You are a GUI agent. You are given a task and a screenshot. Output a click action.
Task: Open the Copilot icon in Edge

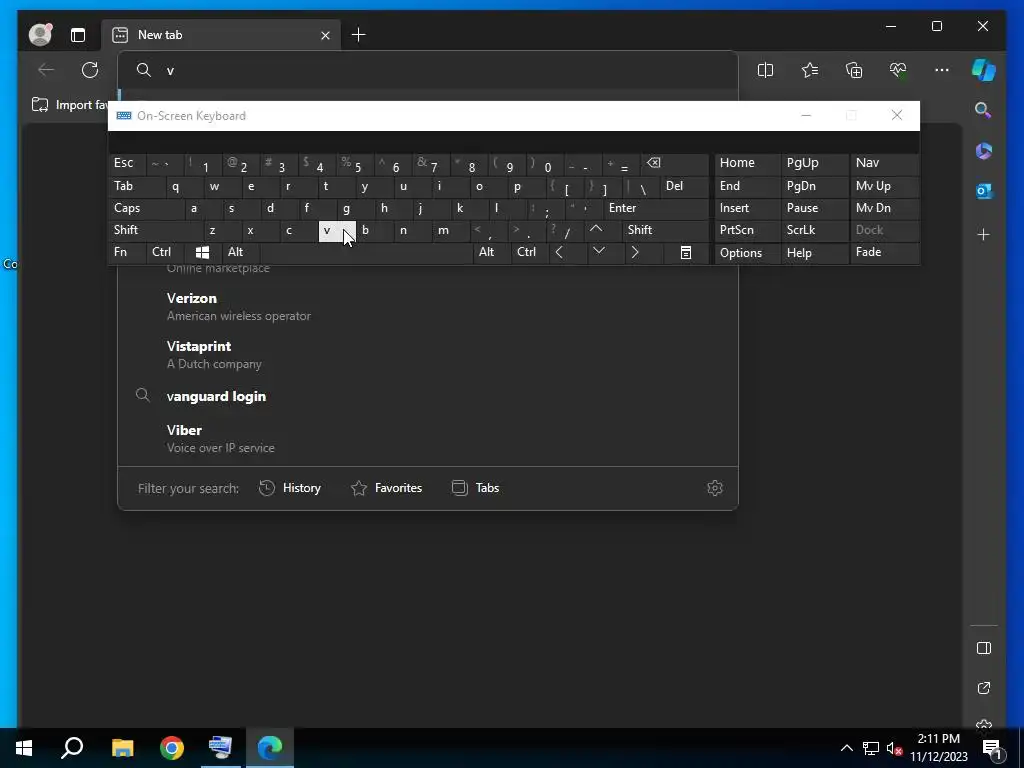pyautogui.click(x=984, y=70)
